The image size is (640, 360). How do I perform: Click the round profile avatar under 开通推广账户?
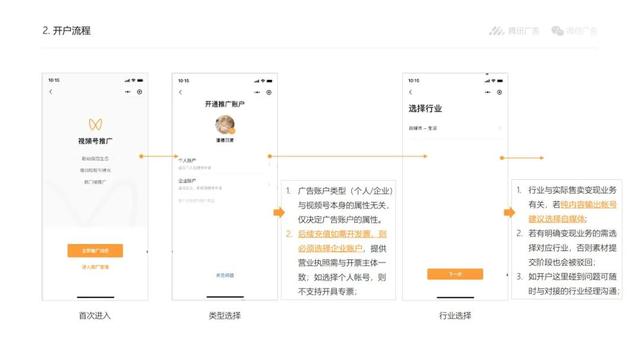[225, 125]
